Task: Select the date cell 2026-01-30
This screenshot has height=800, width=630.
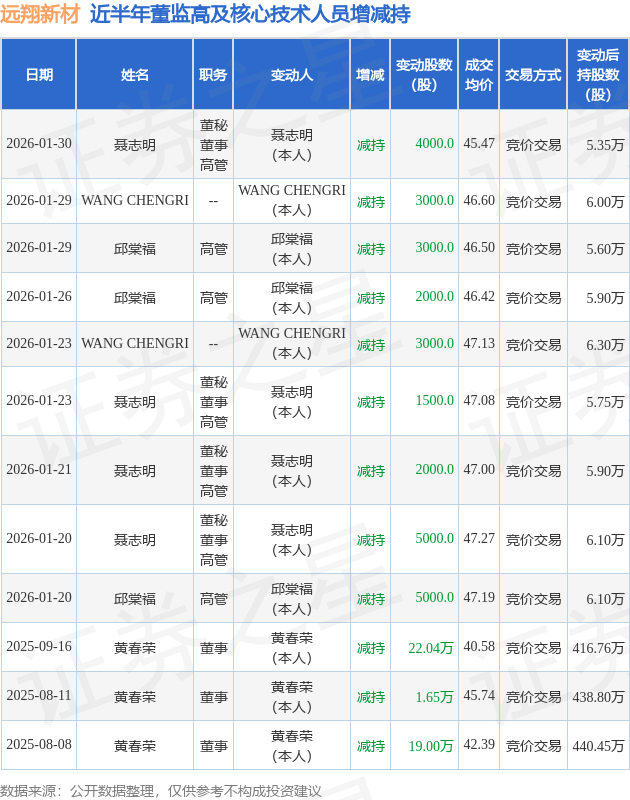Action: [x=39, y=143]
